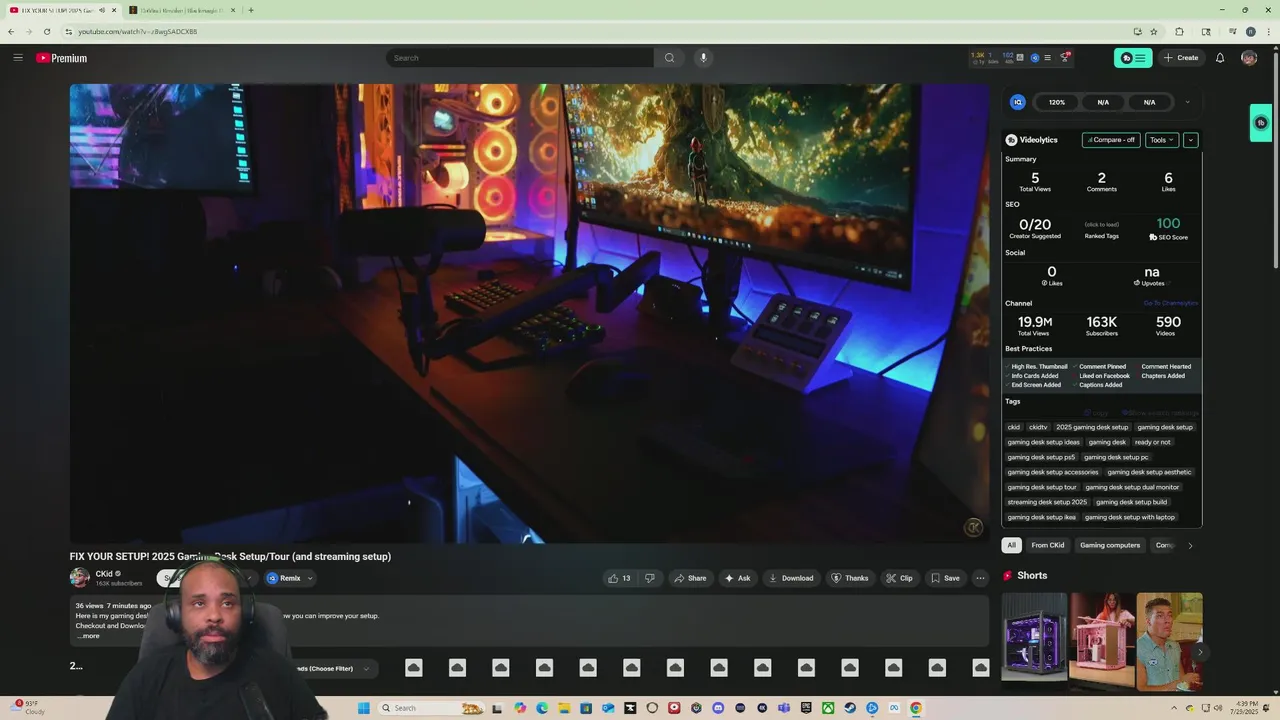1280x720 pixels.
Task: Like the video (13 likes)
Action: [619, 578]
